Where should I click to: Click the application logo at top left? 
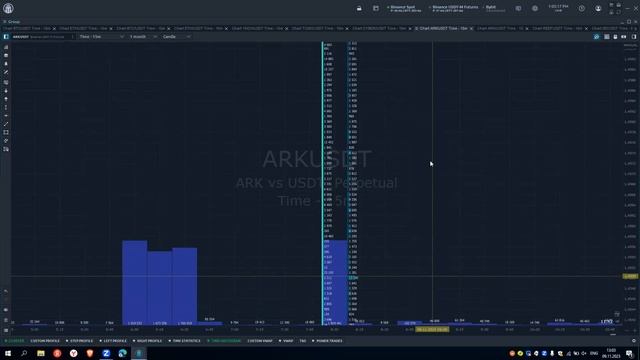point(8,8)
